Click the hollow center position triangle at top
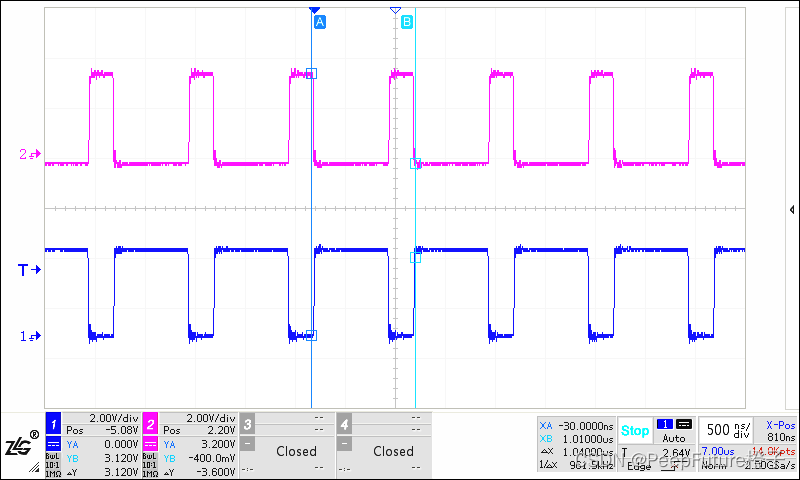The width and height of the screenshot is (800, 480). click(x=395, y=10)
